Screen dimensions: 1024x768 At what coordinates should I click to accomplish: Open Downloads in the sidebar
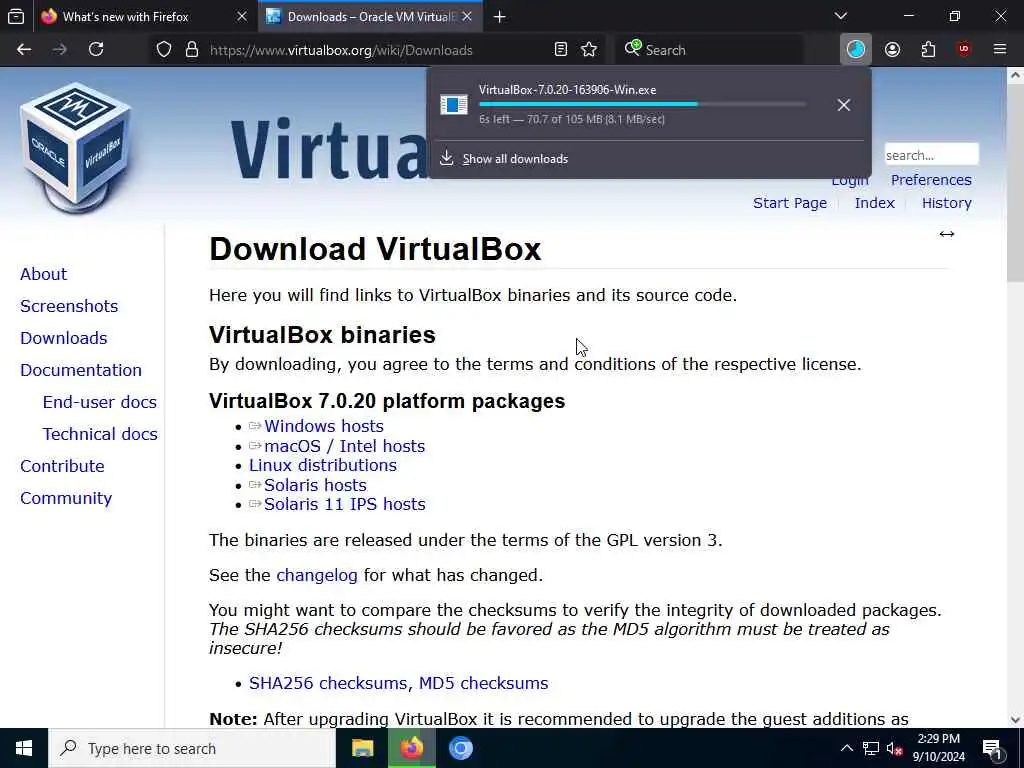(x=63, y=338)
